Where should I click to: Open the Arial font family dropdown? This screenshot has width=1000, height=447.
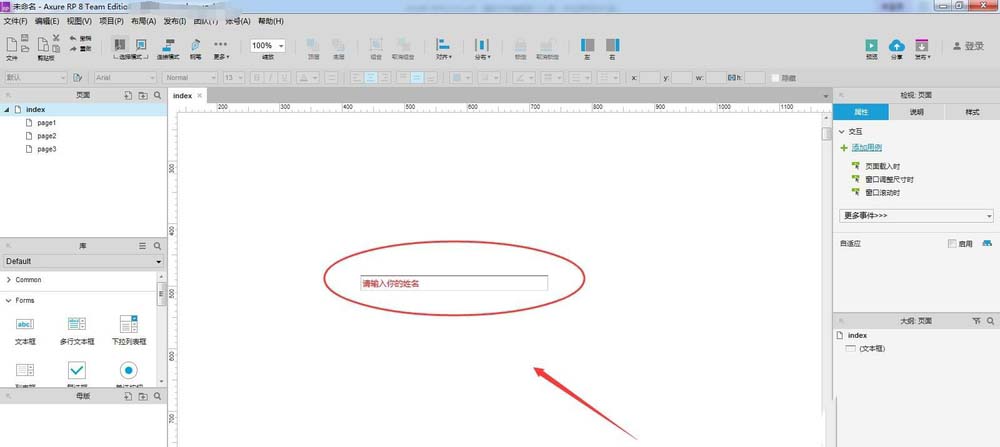point(125,77)
